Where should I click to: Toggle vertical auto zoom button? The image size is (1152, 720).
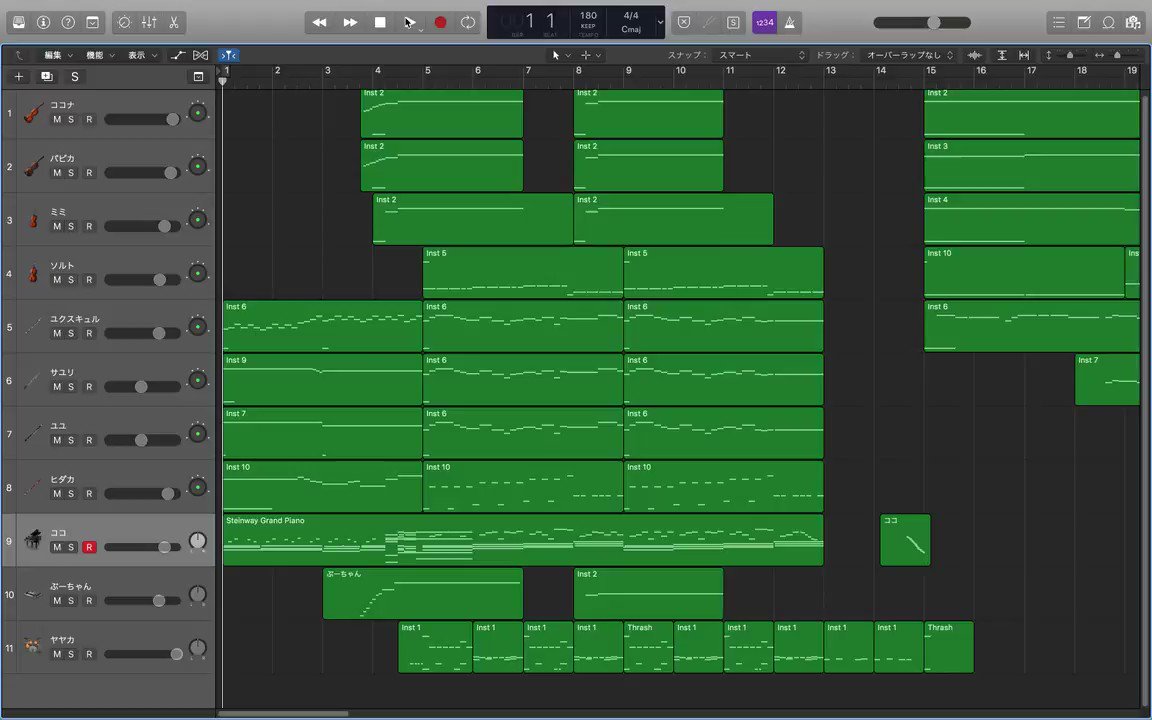tap(1001, 55)
